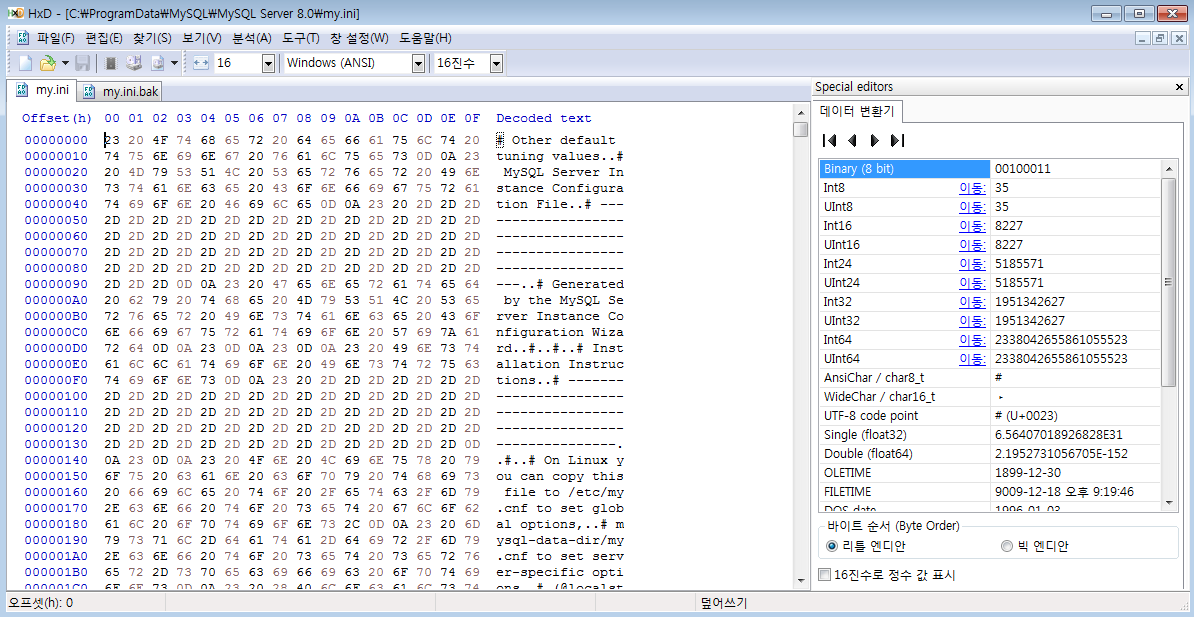
Task: Click the bytes-per-row width icon
Action: point(200,63)
